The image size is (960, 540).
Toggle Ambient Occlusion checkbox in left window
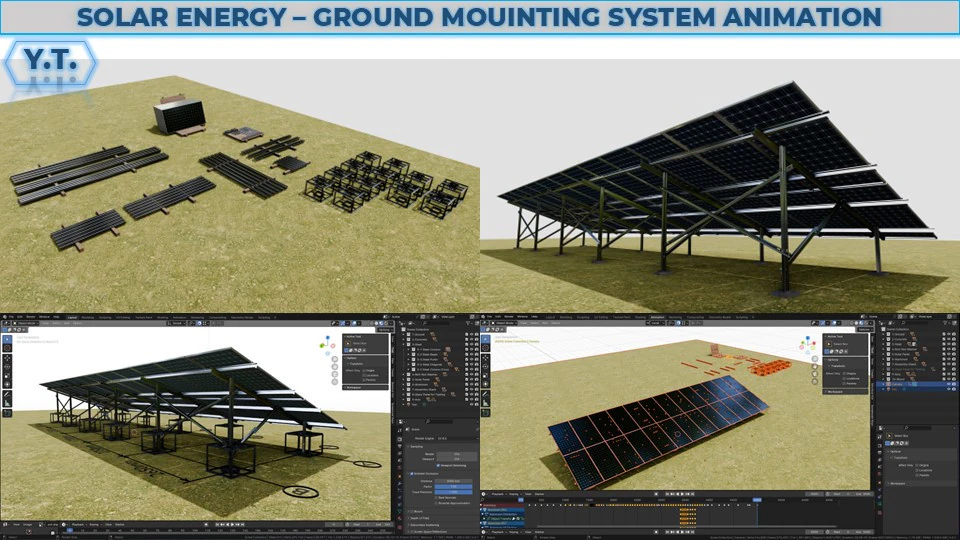pos(412,474)
